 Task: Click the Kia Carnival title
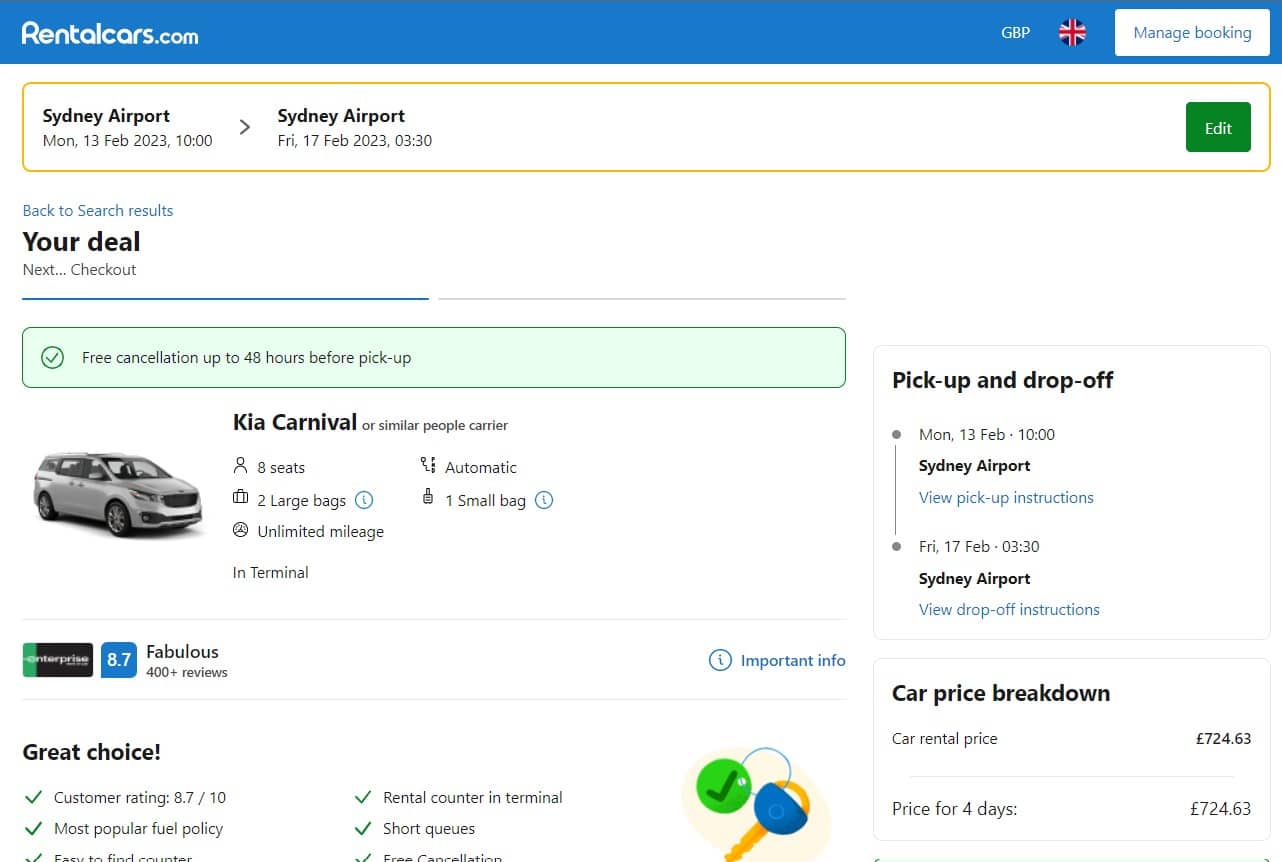coord(295,422)
